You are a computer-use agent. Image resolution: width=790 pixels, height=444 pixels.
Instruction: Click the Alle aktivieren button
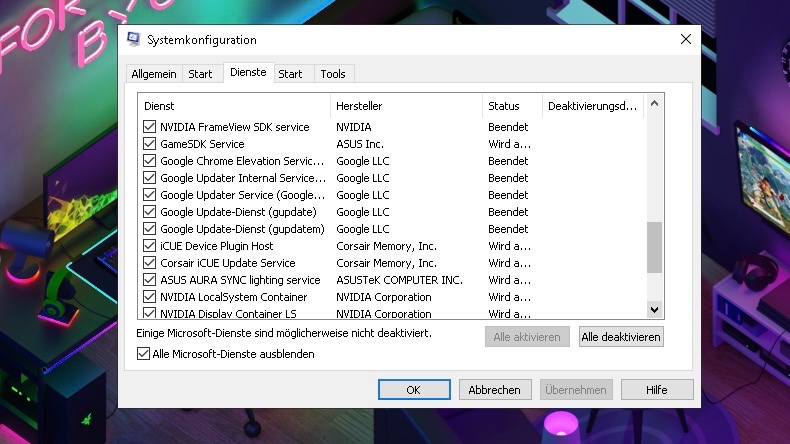pos(527,337)
